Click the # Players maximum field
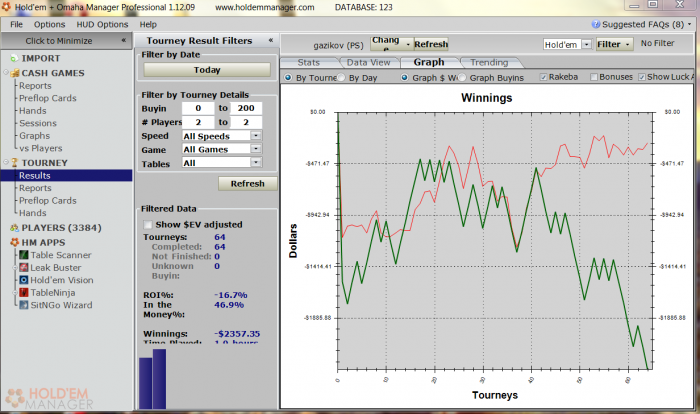Viewport: 700px width, 414px height. (x=246, y=122)
